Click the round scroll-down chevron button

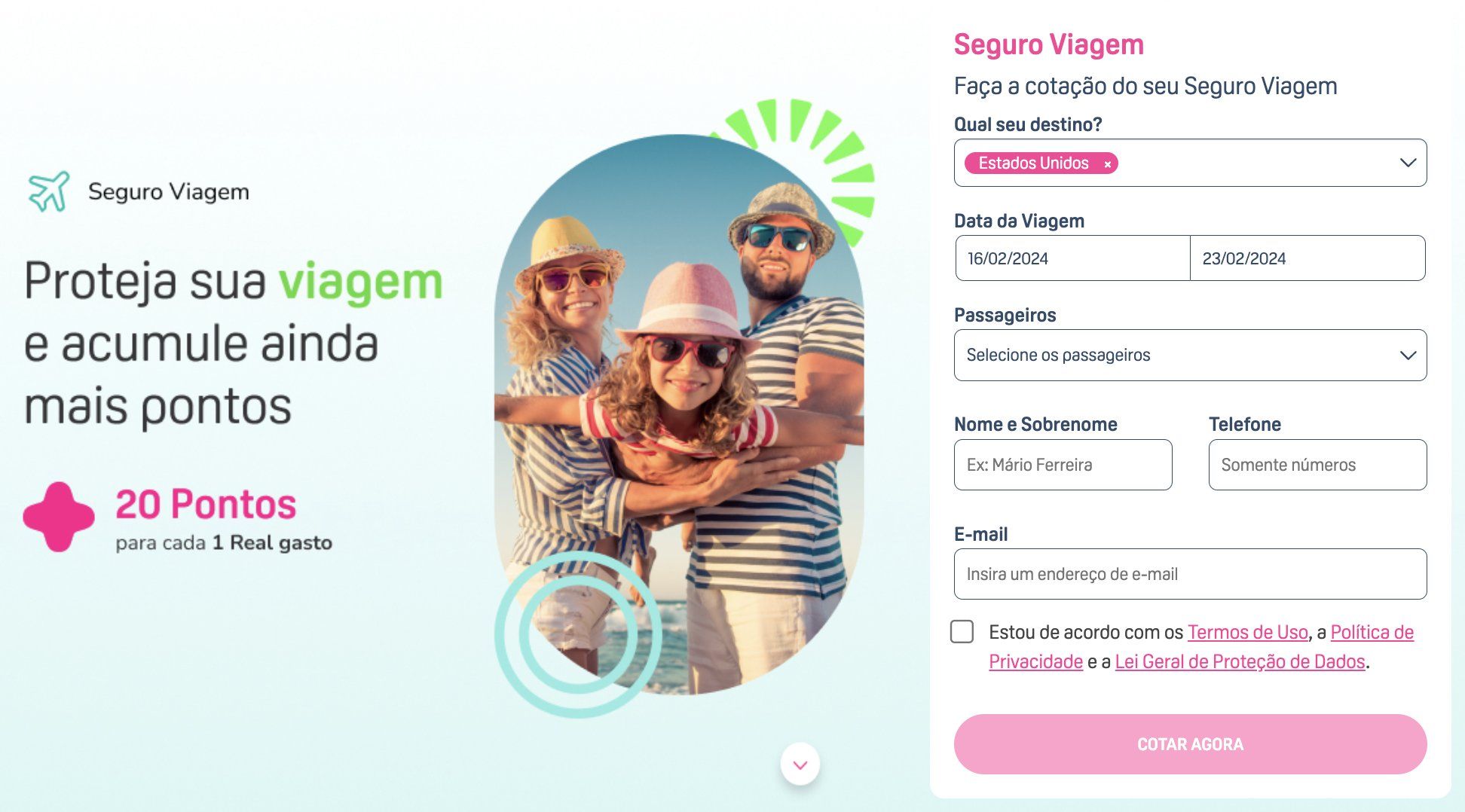tap(800, 764)
